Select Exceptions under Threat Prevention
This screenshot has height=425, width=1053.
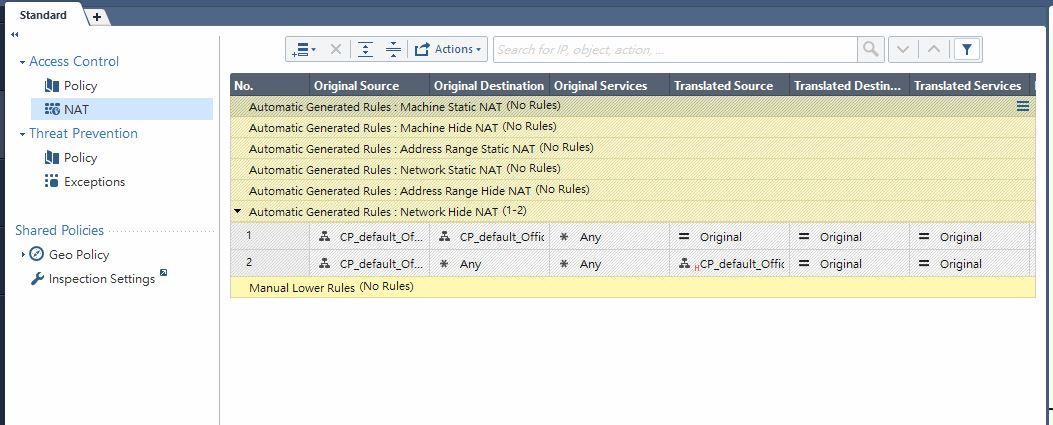click(94, 182)
